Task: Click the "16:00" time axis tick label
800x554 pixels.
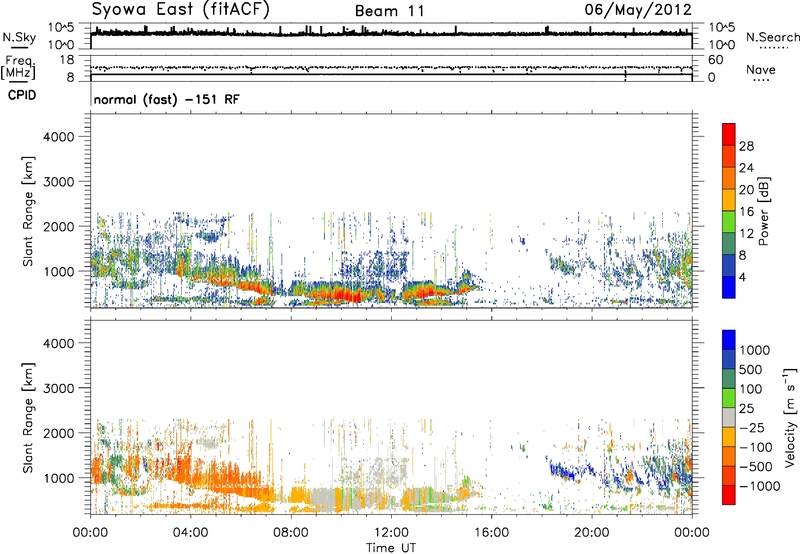Action: 492,533
